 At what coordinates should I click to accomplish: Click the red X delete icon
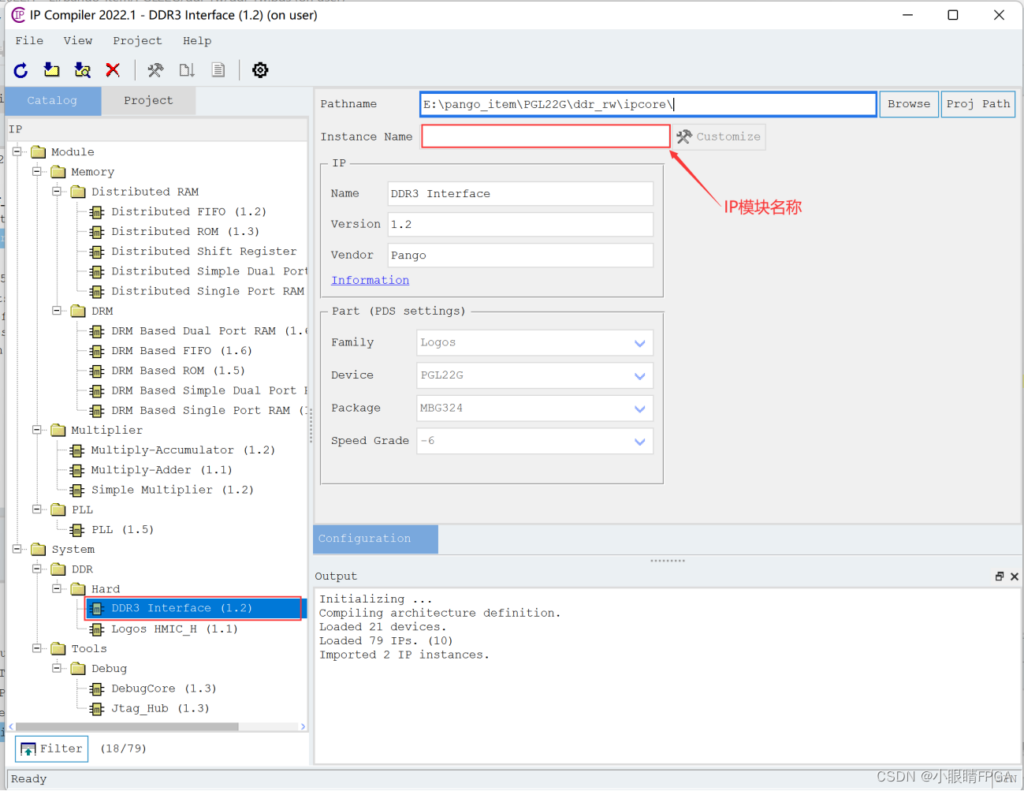113,70
